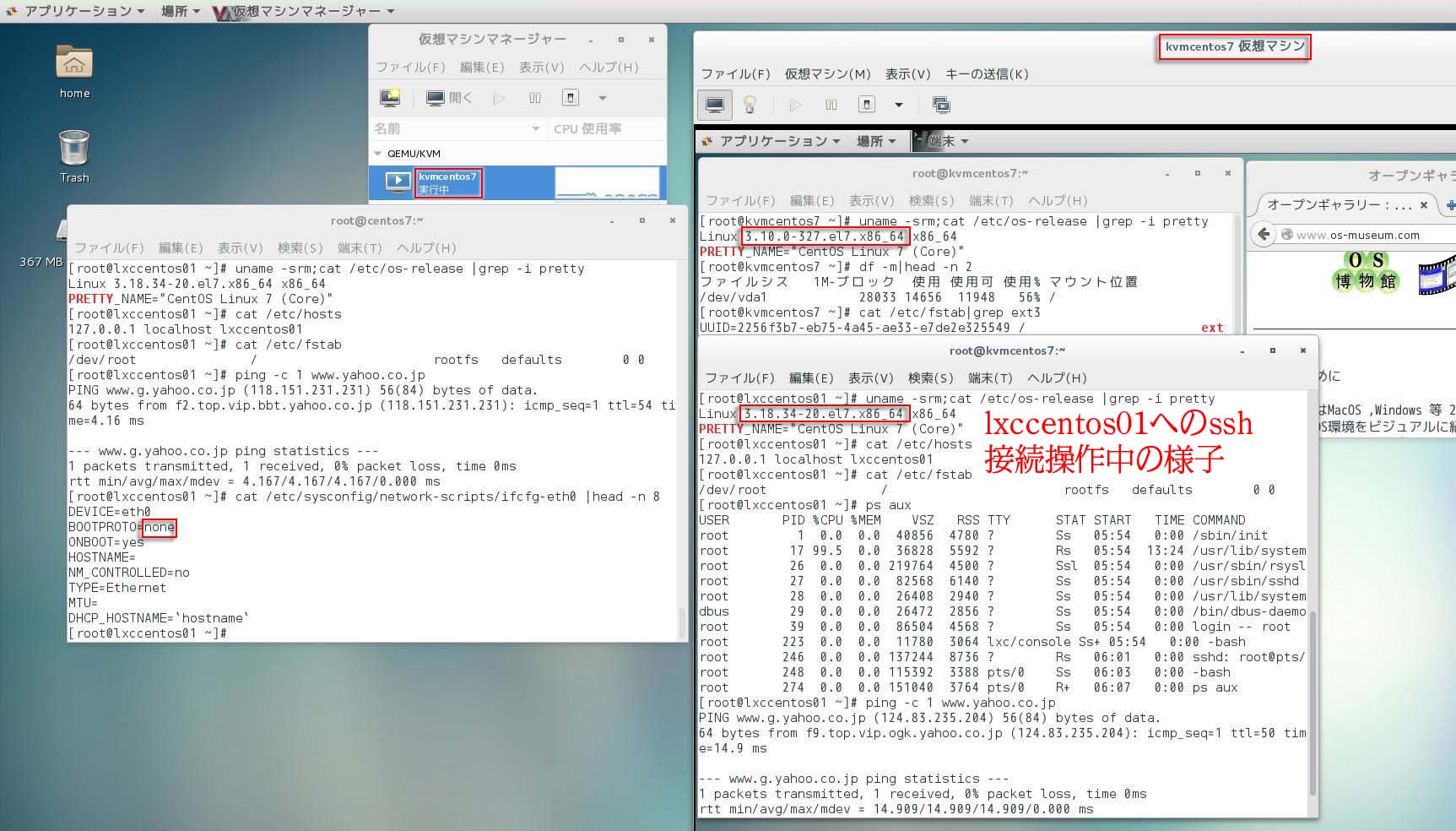
Task: Open the ヘルプ(H) menu in the root@centos7 terminal
Action: pos(426,247)
